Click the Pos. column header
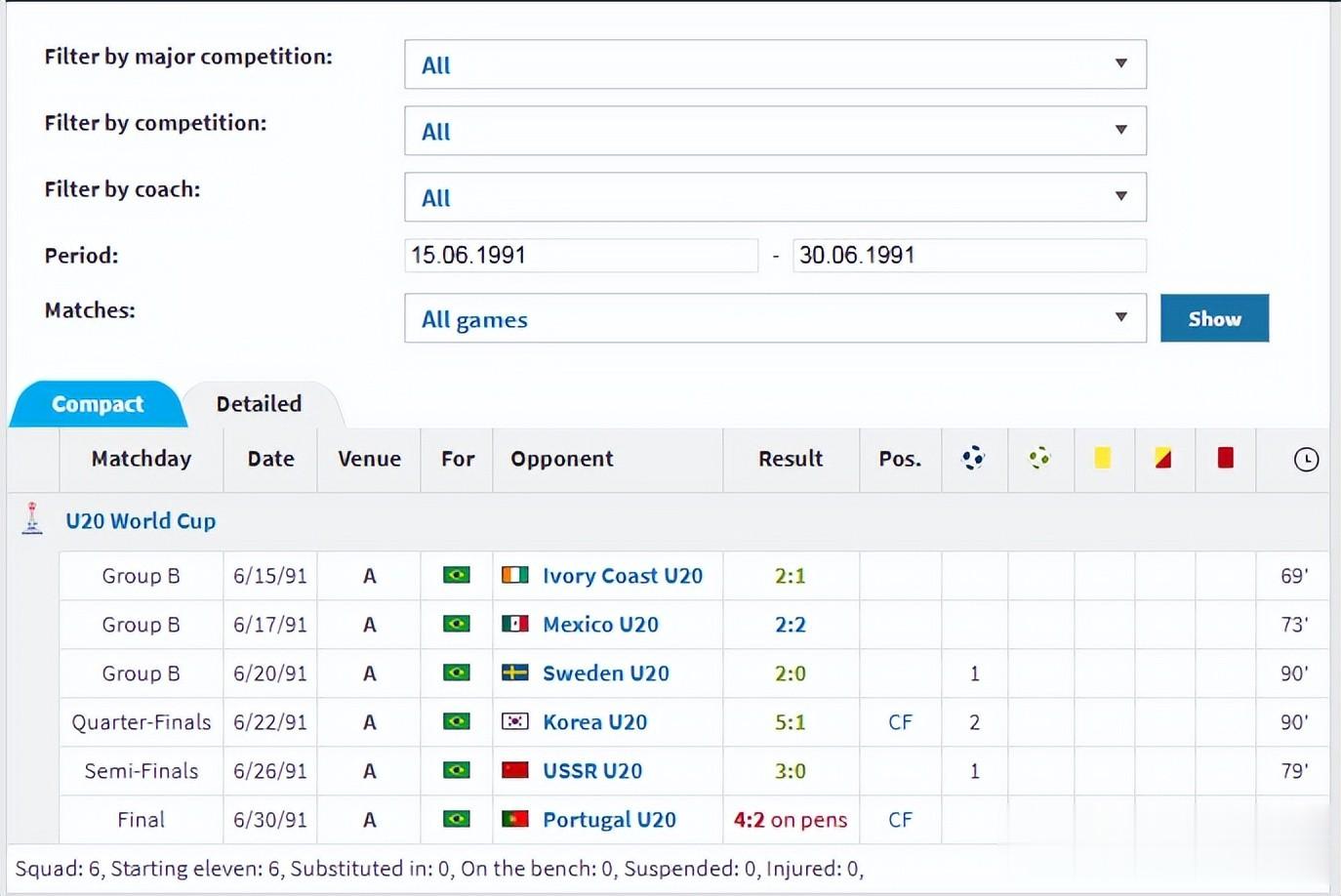1341x896 pixels. pos(900,459)
